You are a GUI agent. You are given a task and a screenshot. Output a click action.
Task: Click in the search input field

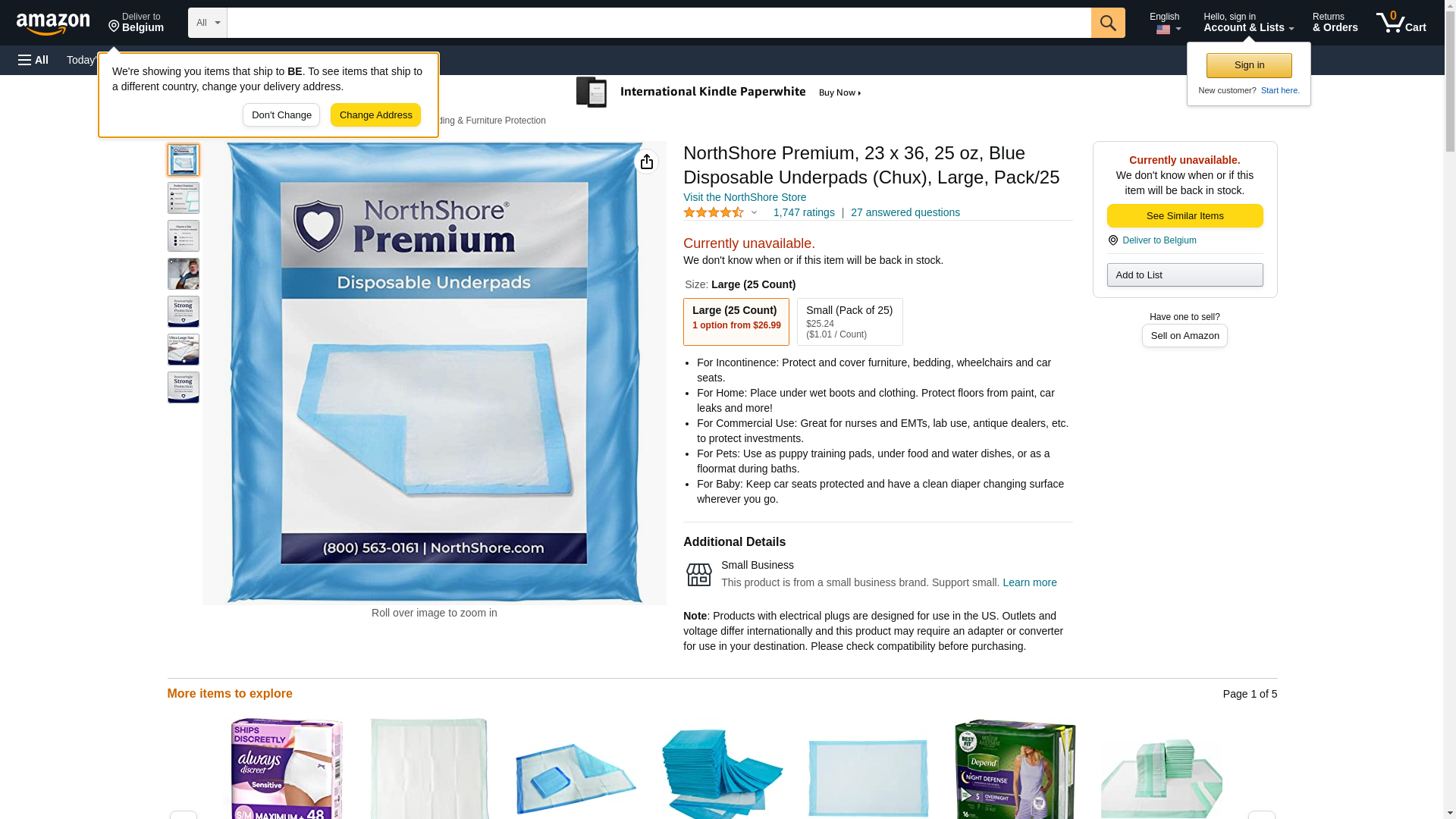(659, 23)
